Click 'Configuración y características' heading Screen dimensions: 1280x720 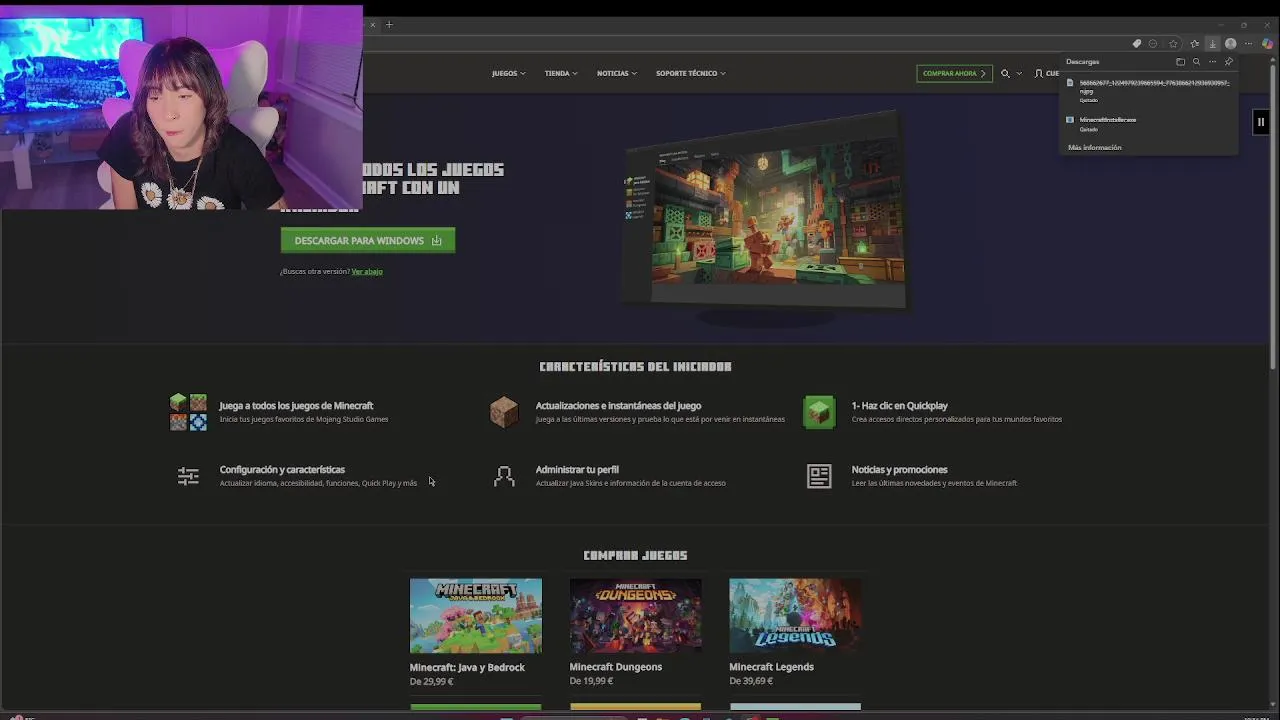coord(282,470)
